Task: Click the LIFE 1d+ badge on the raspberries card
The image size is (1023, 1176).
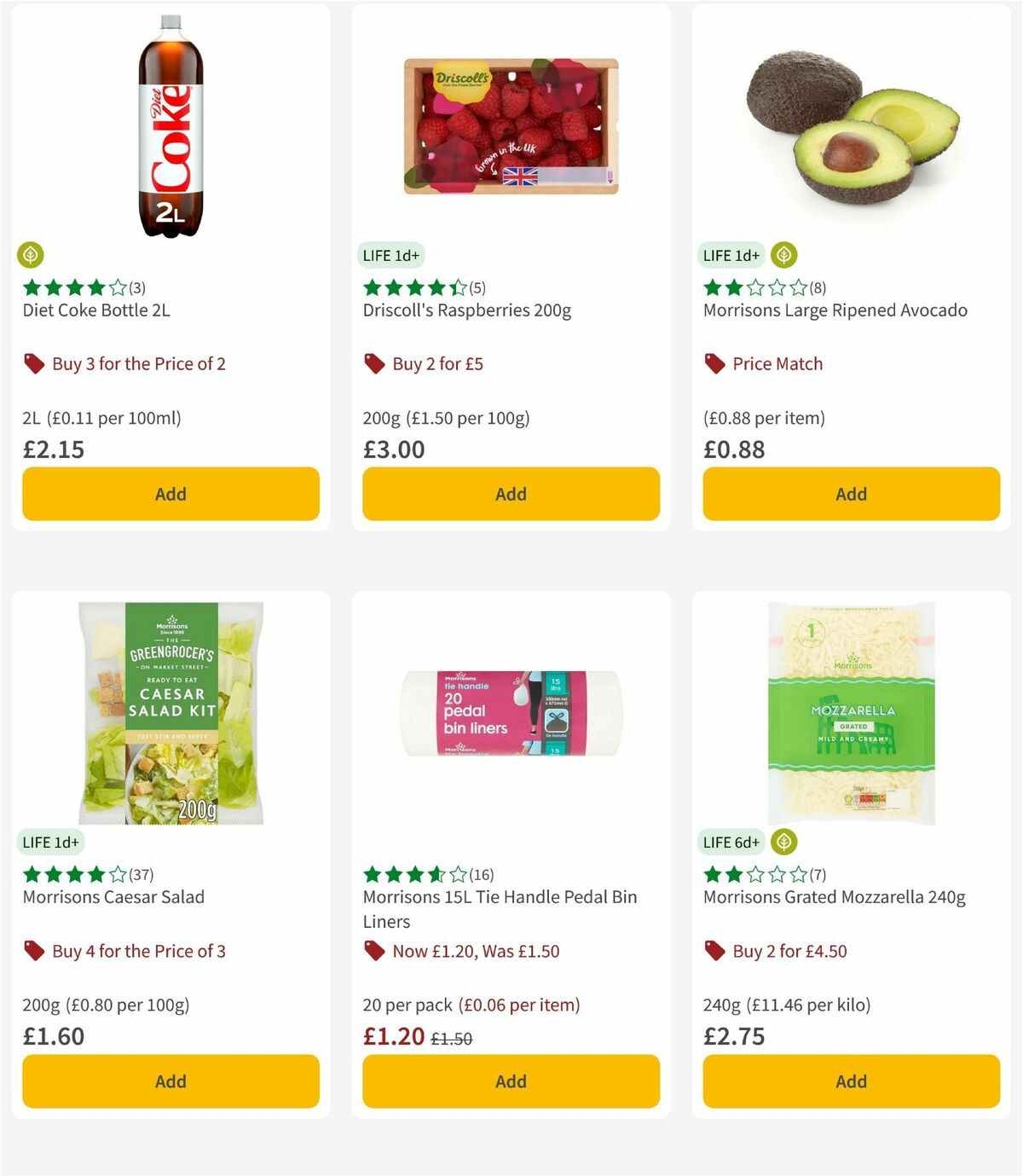Action: pyautogui.click(x=391, y=255)
